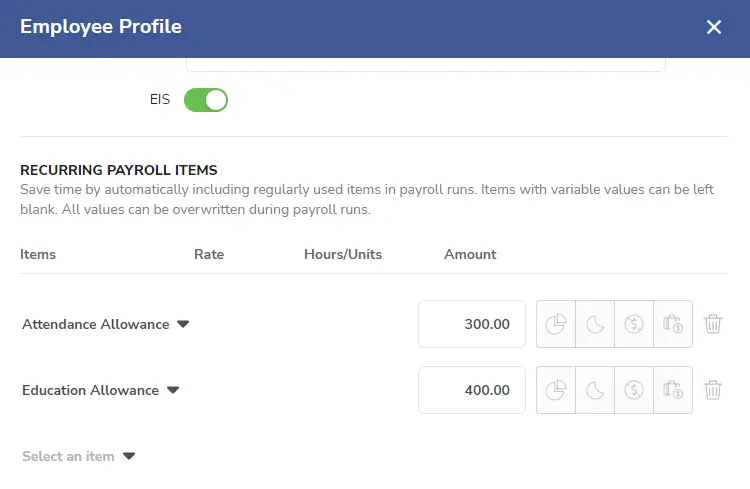This screenshot has height=489, width=750.
Task: Click the Hours/Units column header
Action: point(343,254)
